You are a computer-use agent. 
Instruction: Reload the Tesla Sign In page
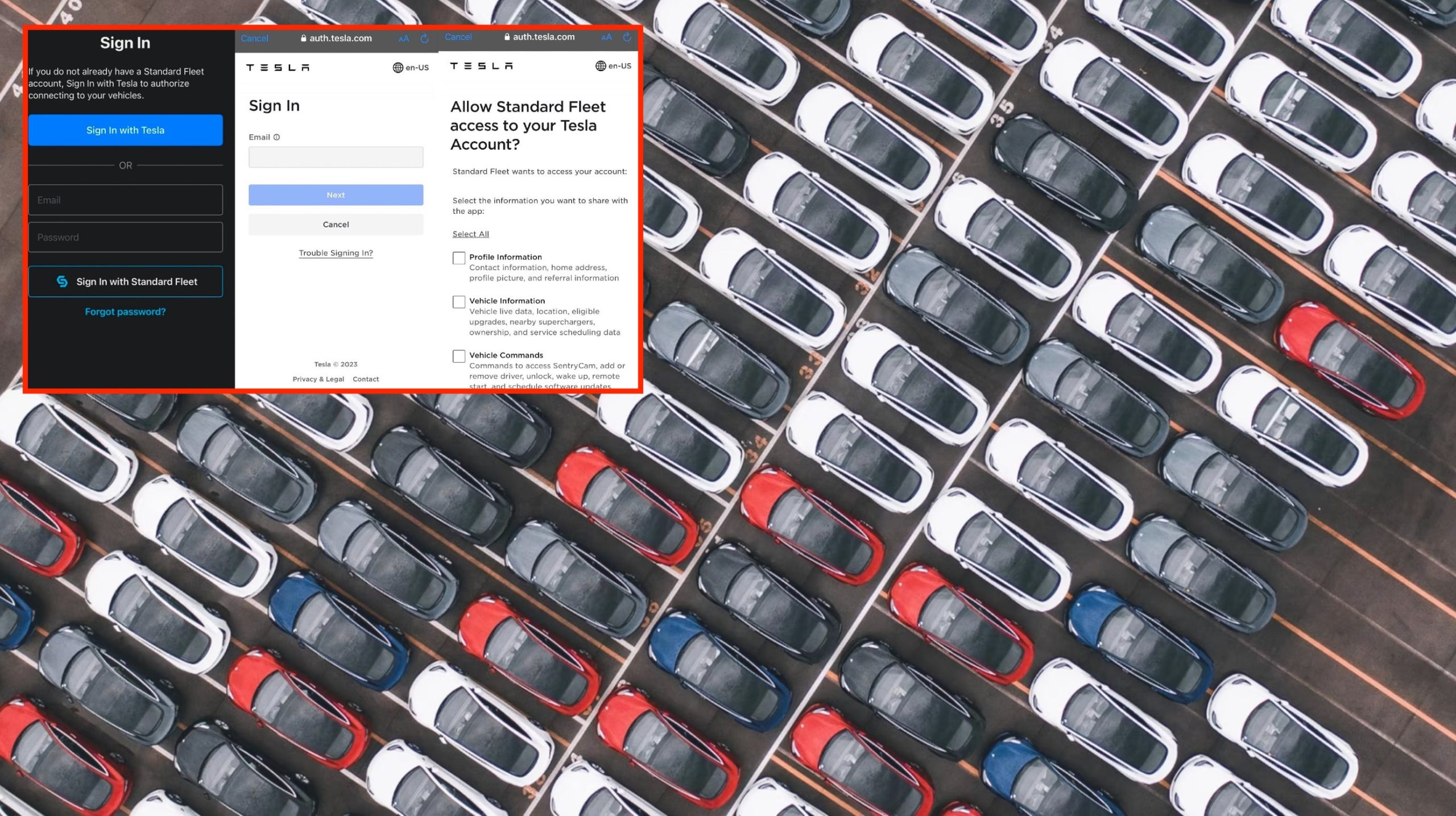click(x=424, y=38)
